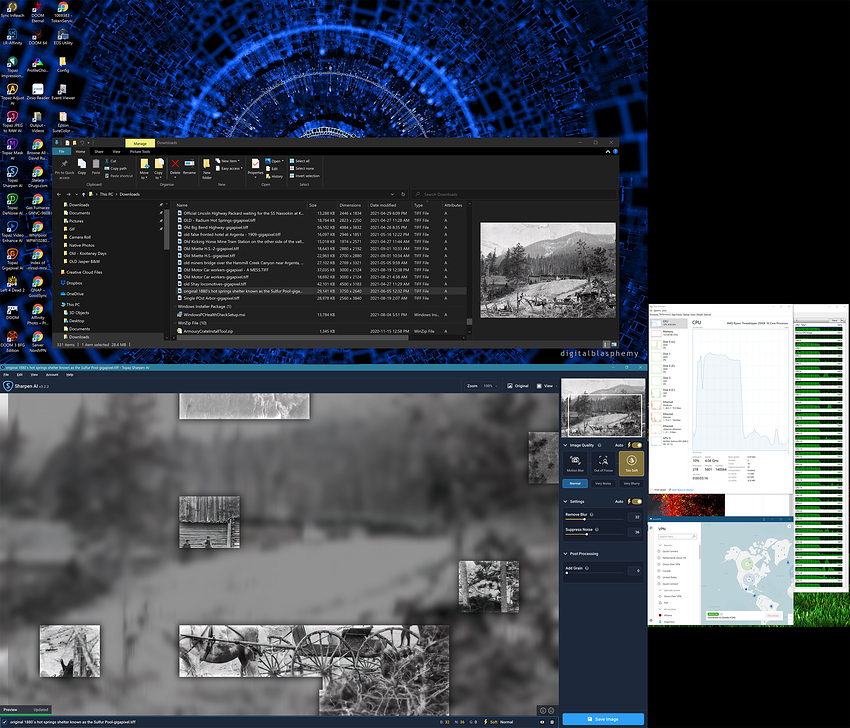Toggle the Original image comparison
850x728 pixels.
(516, 385)
